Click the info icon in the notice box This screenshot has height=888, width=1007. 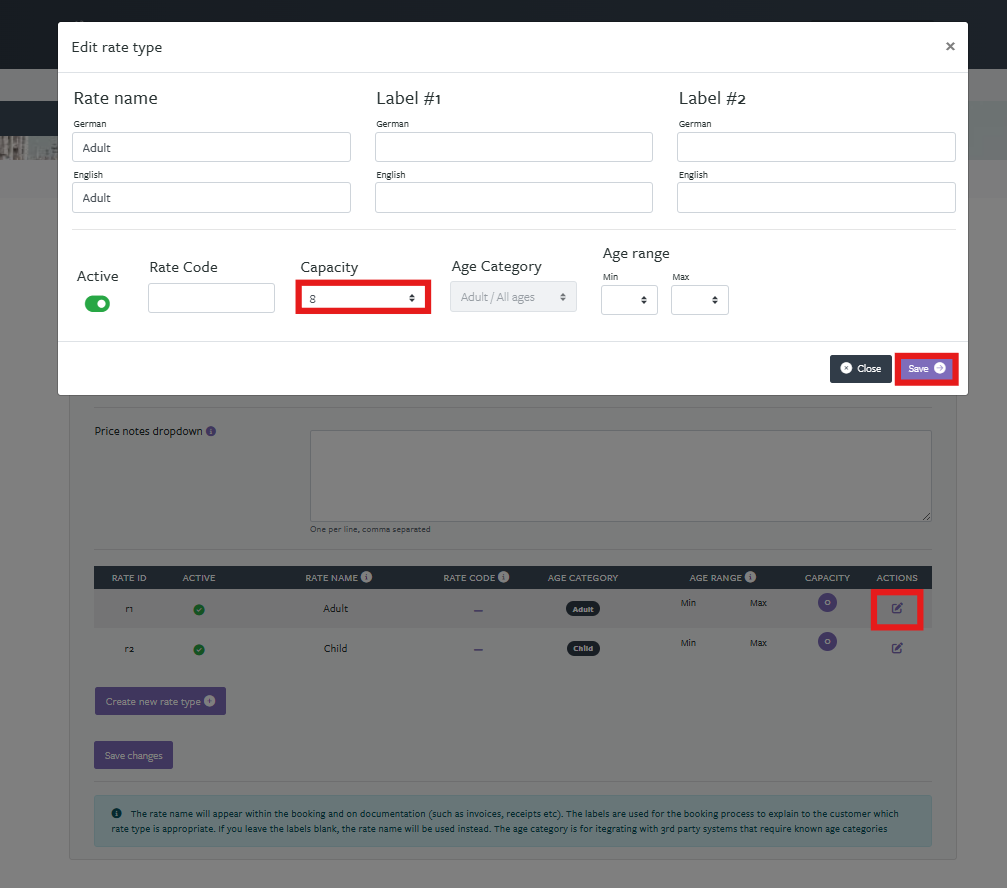[x=116, y=813]
